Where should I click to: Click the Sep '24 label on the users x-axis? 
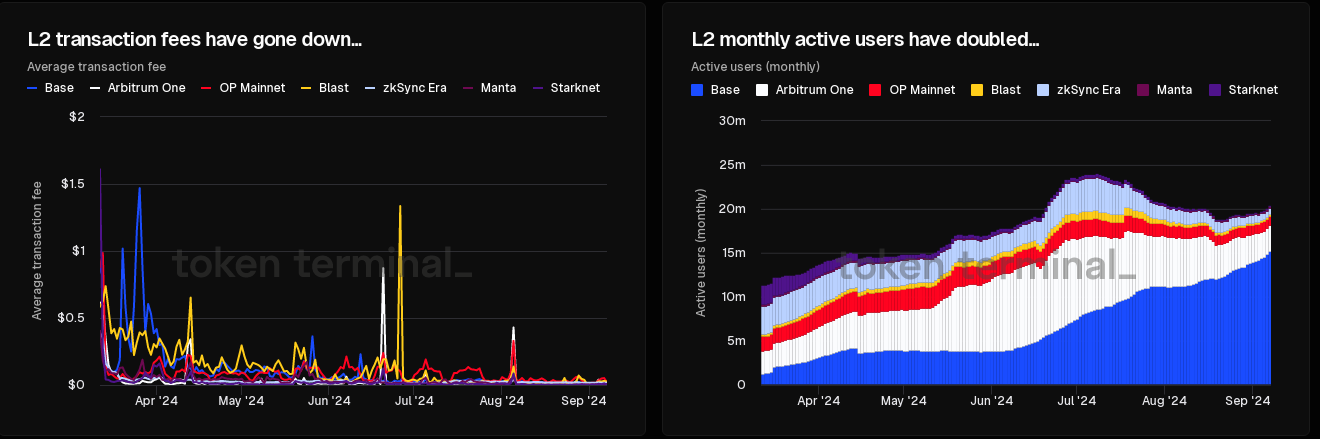(x=1247, y=401)
